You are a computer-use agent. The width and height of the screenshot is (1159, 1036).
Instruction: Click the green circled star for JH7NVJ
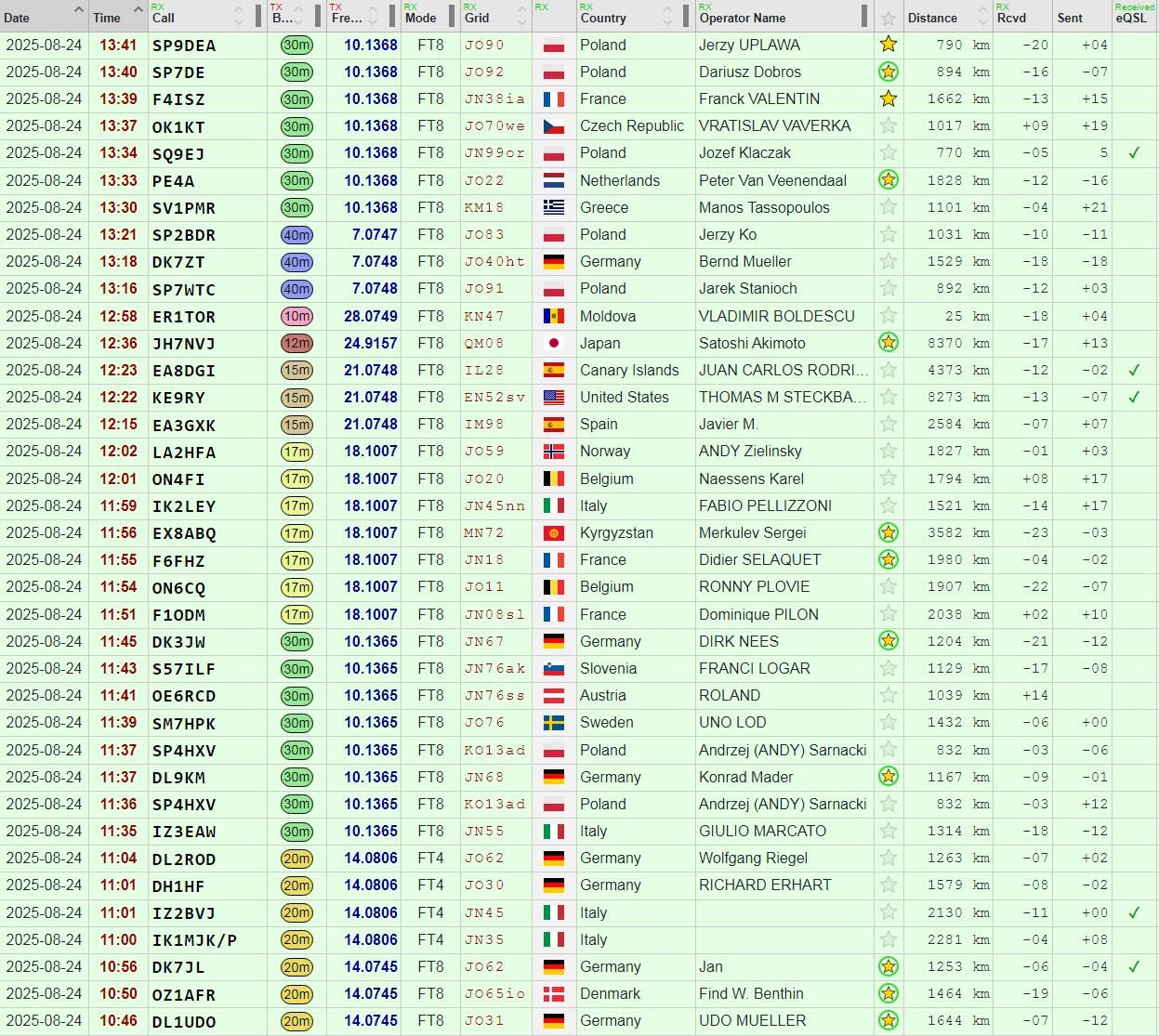click(x=889, y=343)
